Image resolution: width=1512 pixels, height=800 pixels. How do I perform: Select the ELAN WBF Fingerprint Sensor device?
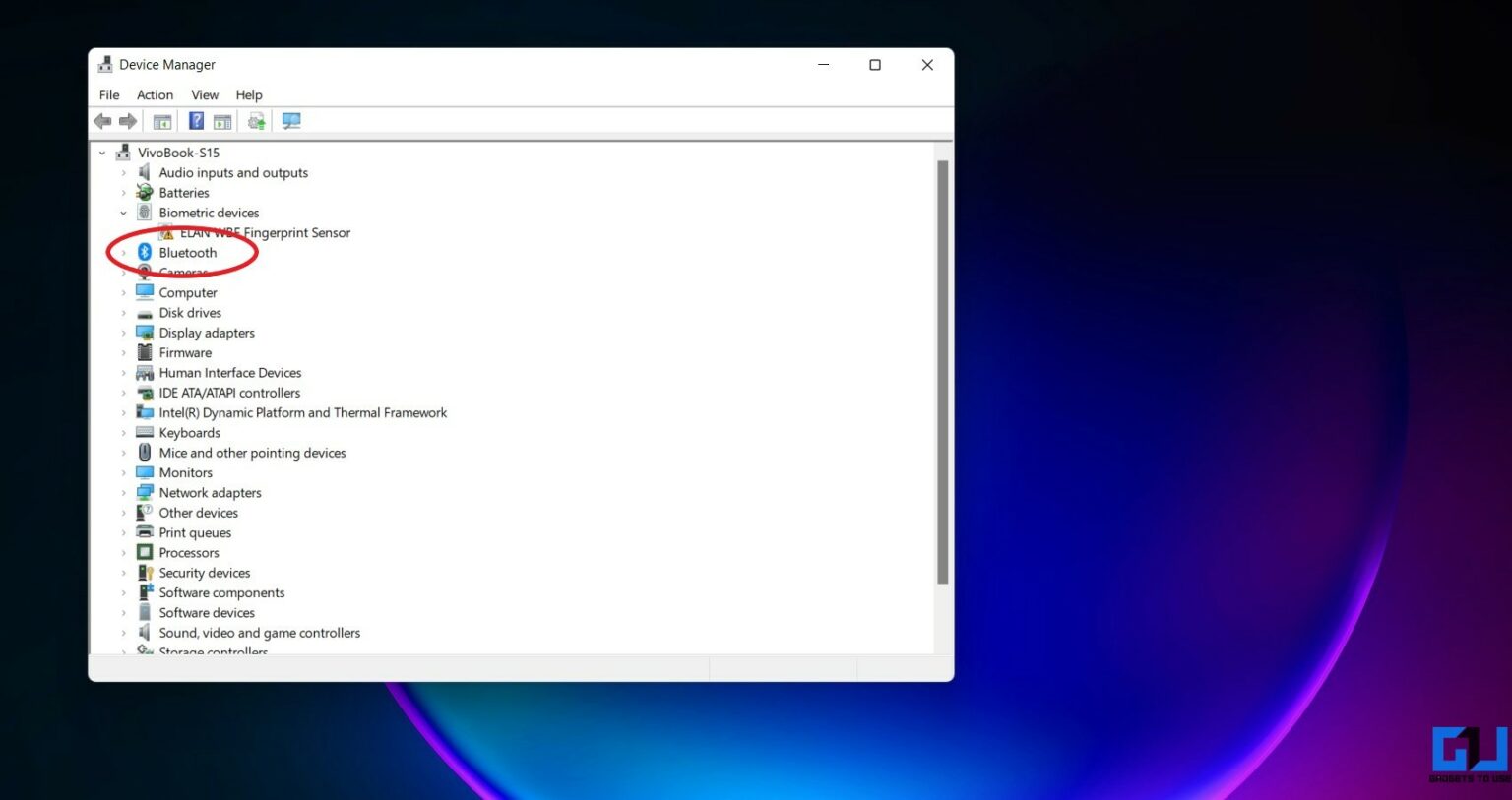click(x=266, y=232)
